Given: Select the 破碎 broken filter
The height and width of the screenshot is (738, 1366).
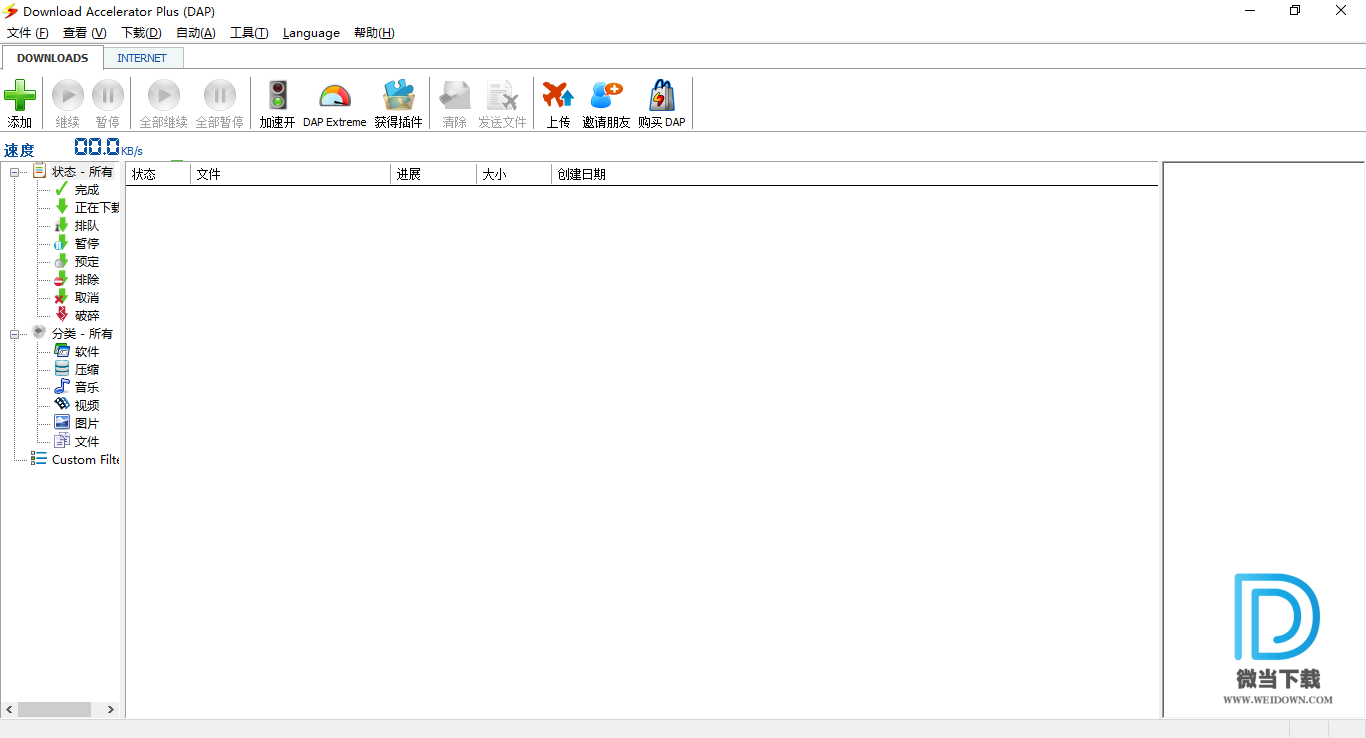Looking at the screenshot, I should pyautogui.click(x=87, y=316).
